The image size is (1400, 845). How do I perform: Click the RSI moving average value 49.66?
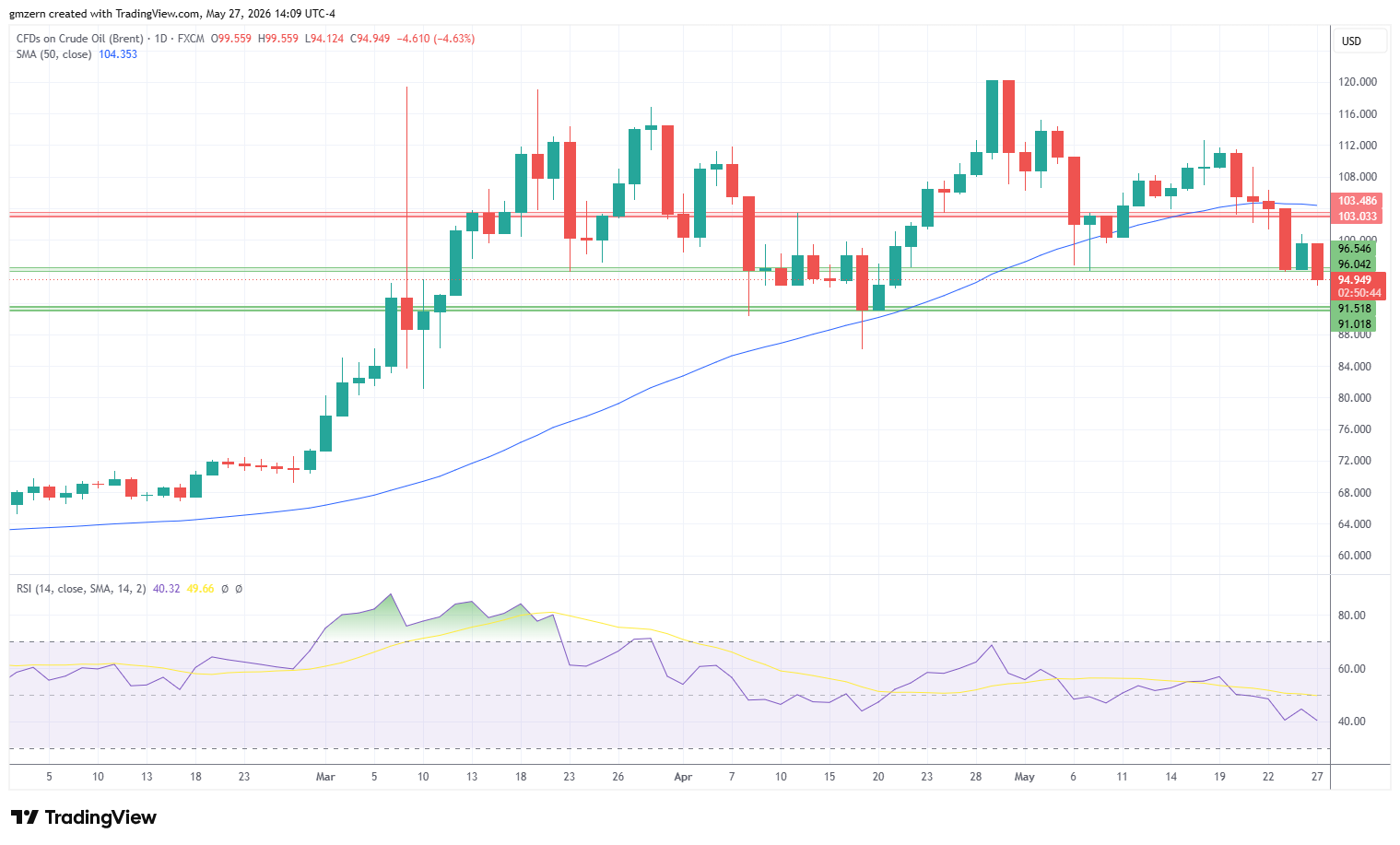point(200,589)
